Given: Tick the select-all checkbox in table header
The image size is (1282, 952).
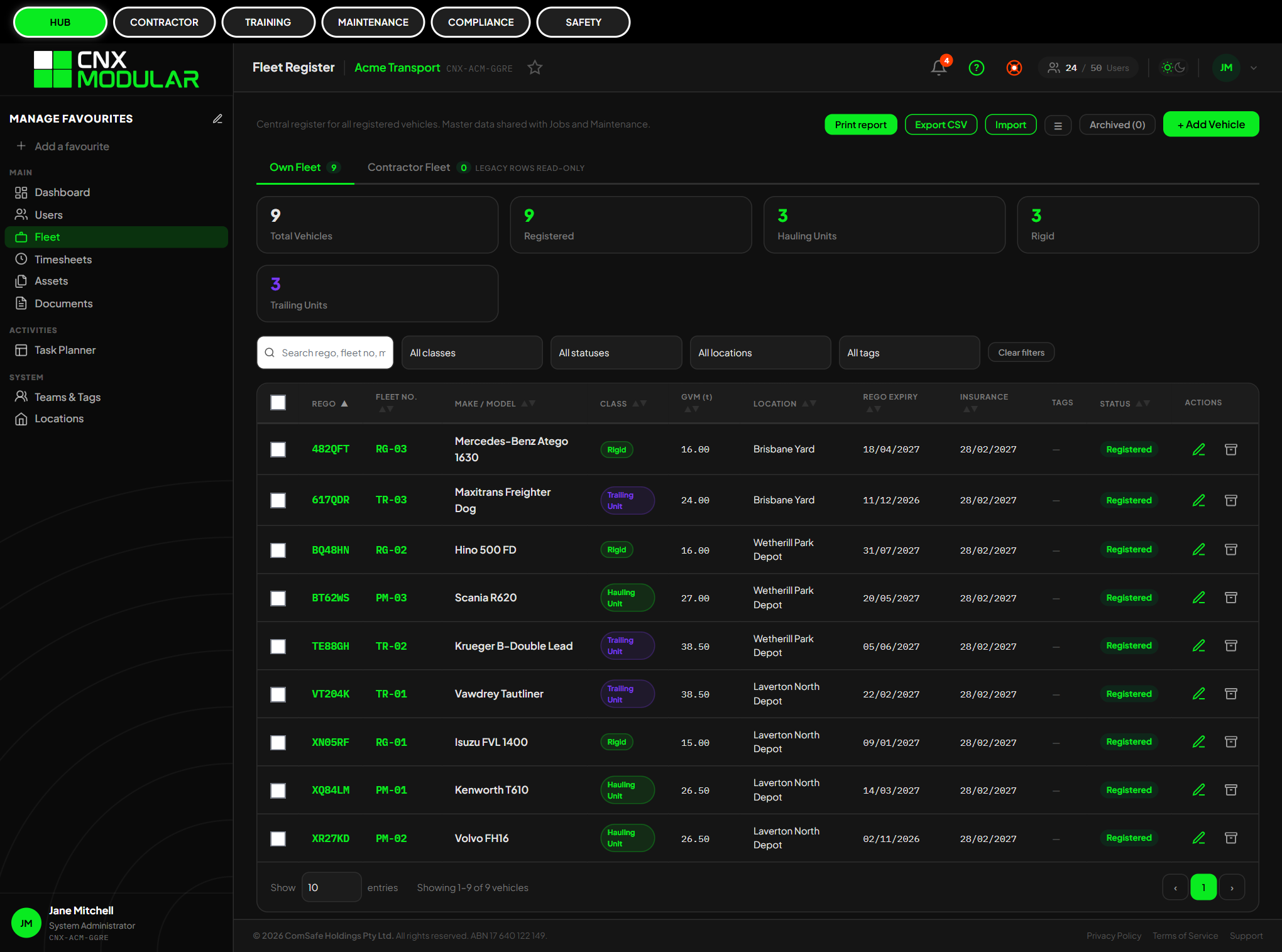Looking at the screenshot, I should pyautogui.click(x=278, y=402).
